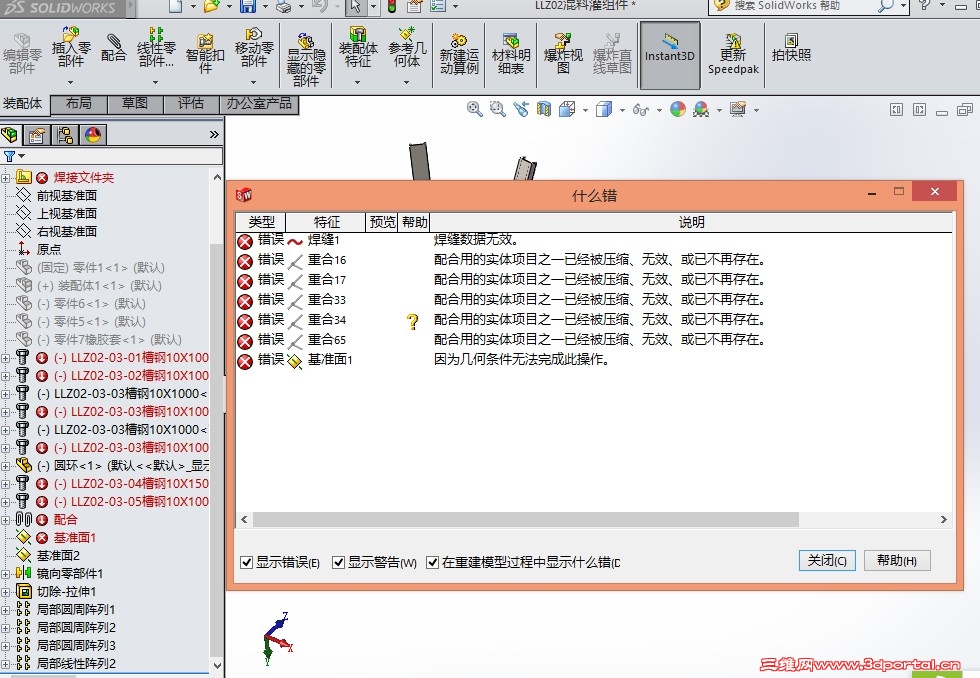Select 基准面2 in the feature tree
Image resolution: width=980 pixels, height=678 pixels.
(58, 556)
